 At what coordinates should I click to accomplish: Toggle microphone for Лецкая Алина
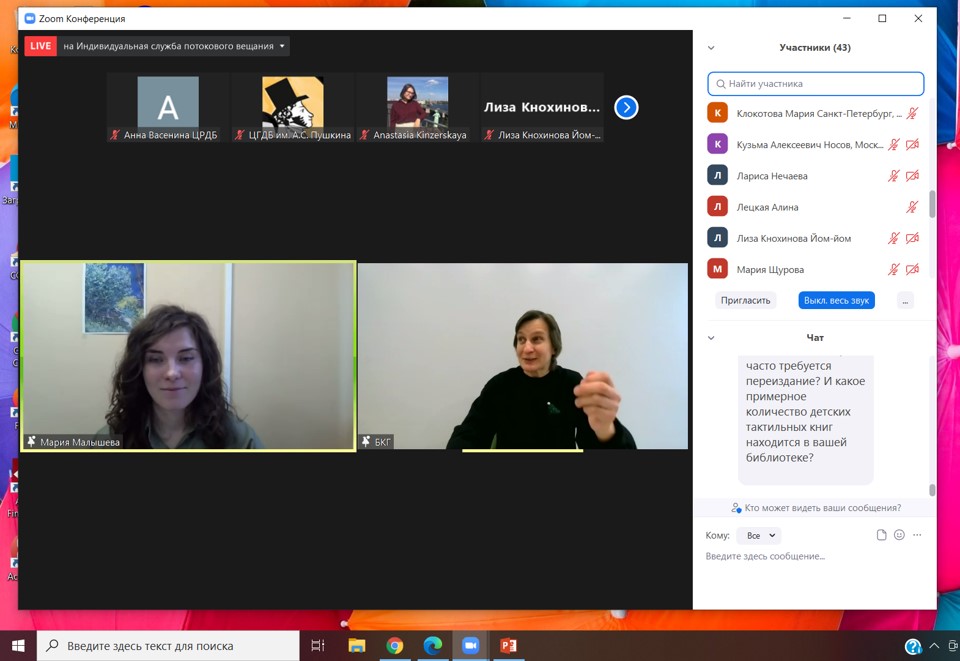click(x=912, y=207)
